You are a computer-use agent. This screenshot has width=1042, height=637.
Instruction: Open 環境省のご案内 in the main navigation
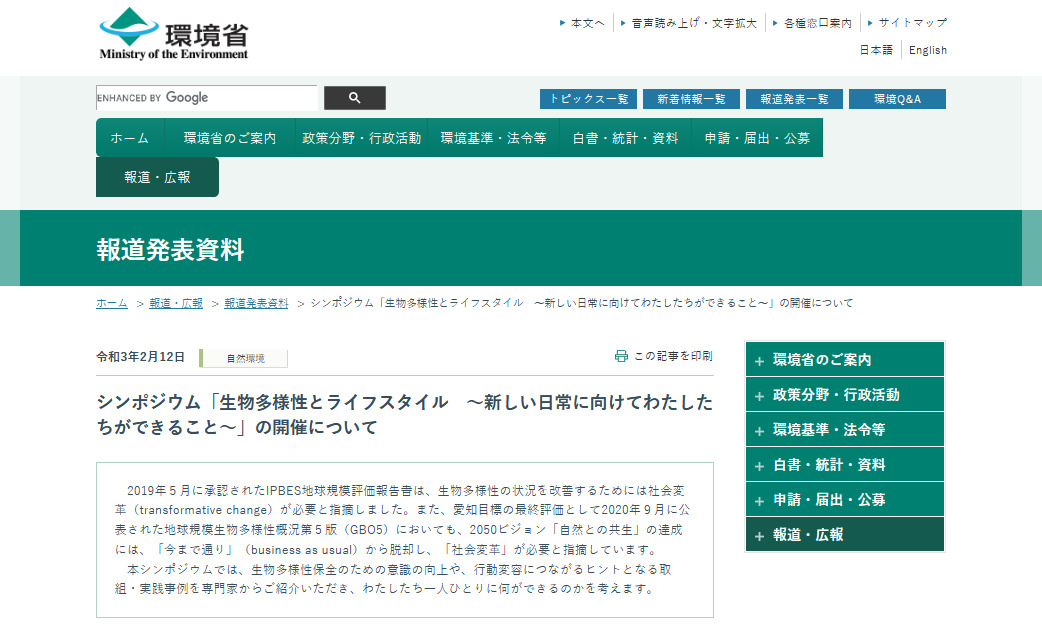point(229,138)
